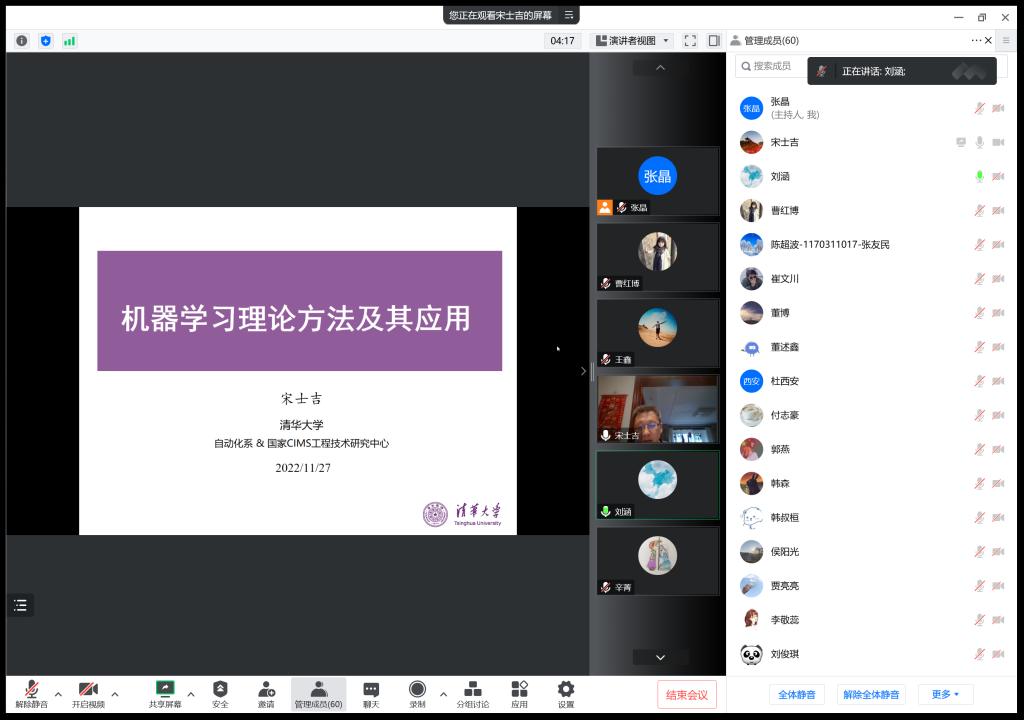Click the 结束会议 end meeting button
This screenshot has height=720, width=1024.
687,695
